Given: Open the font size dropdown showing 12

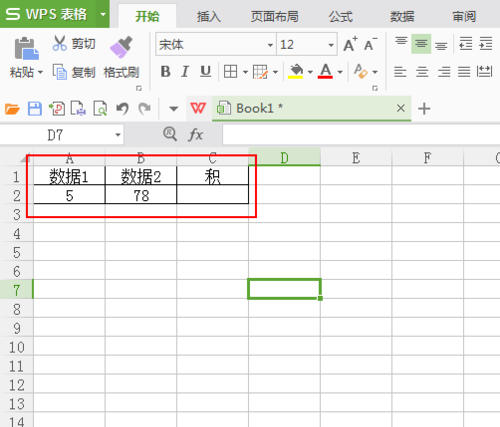Looking at the screenshot, I should (x=331, y=45).
